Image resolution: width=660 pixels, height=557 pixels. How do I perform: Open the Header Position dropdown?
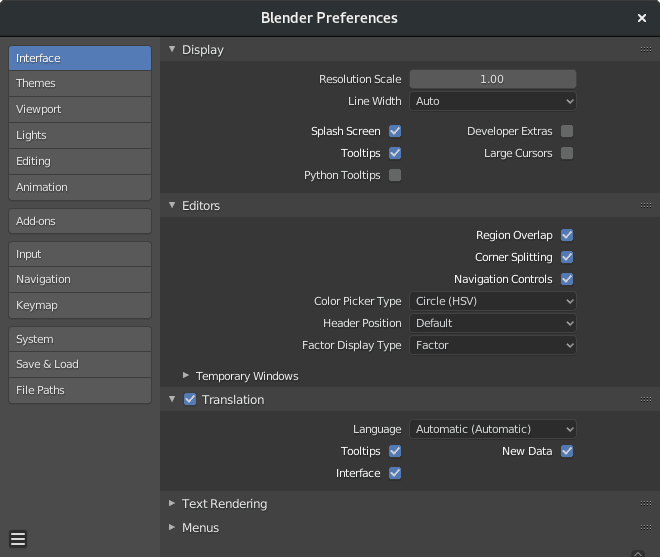point(492,323)
